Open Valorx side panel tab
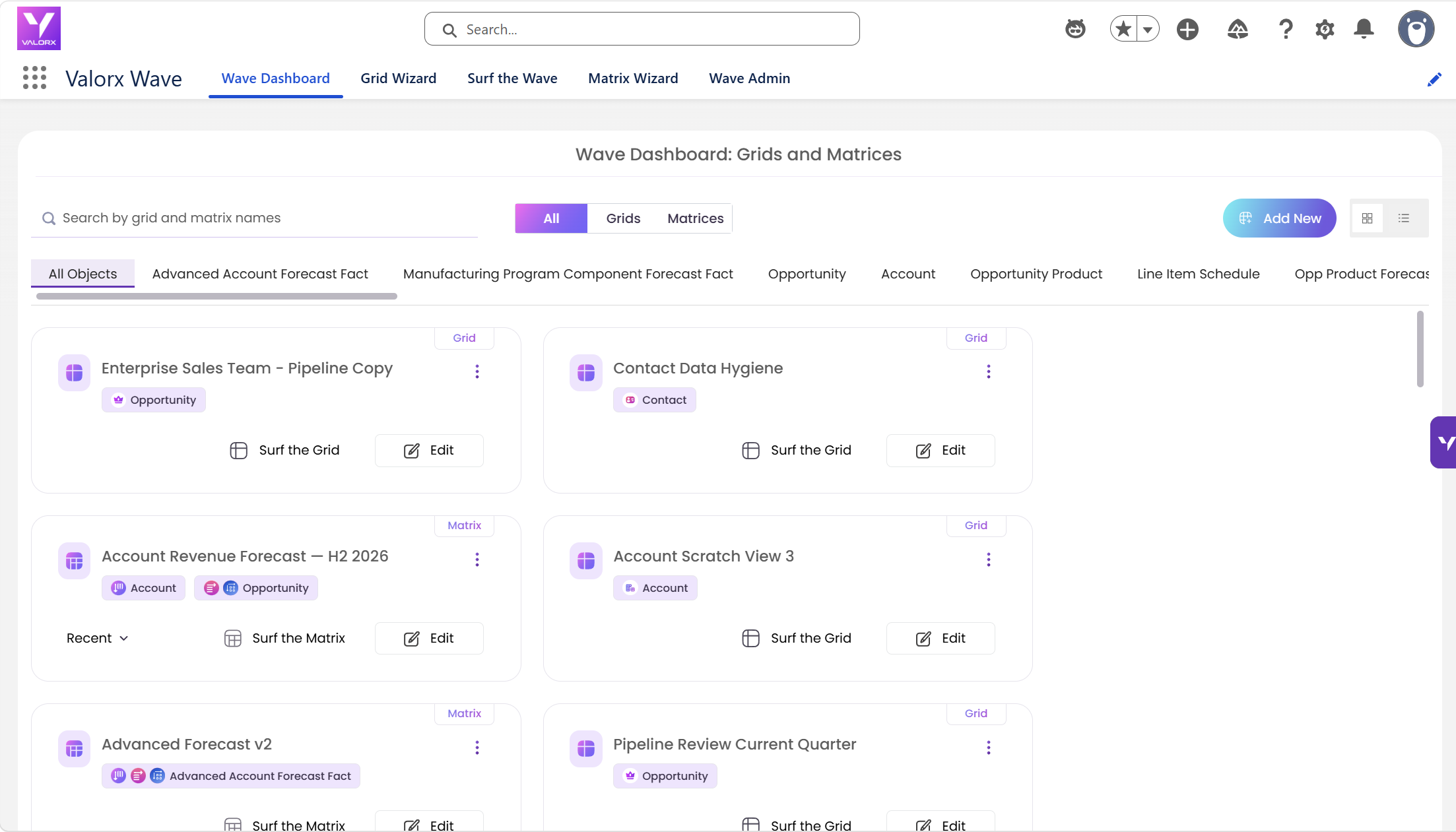This screenshot has height=832, width=1456. coord(1443,442)
